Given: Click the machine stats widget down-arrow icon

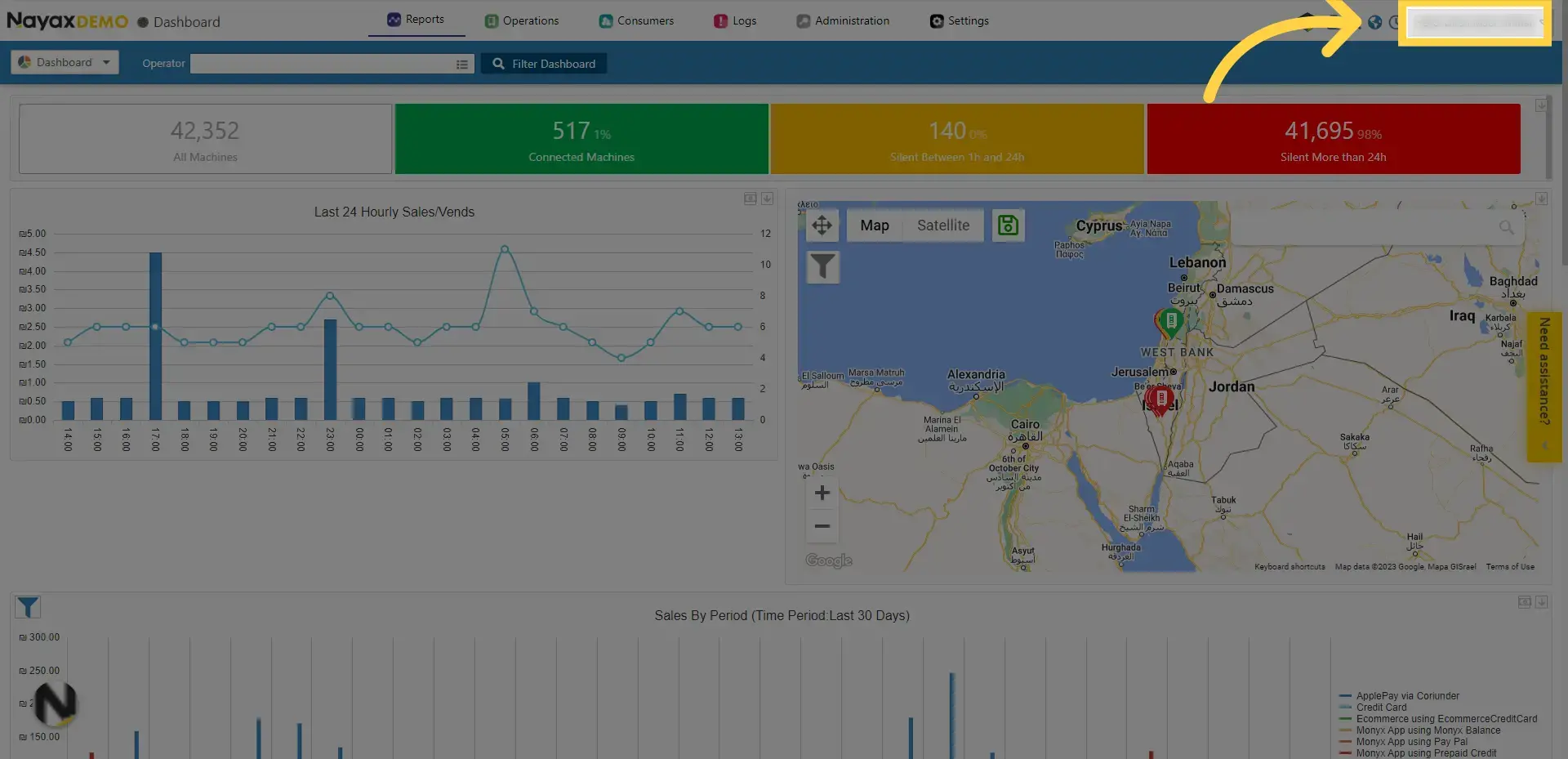Looking at the screenshot, I should coord(1541,105).
